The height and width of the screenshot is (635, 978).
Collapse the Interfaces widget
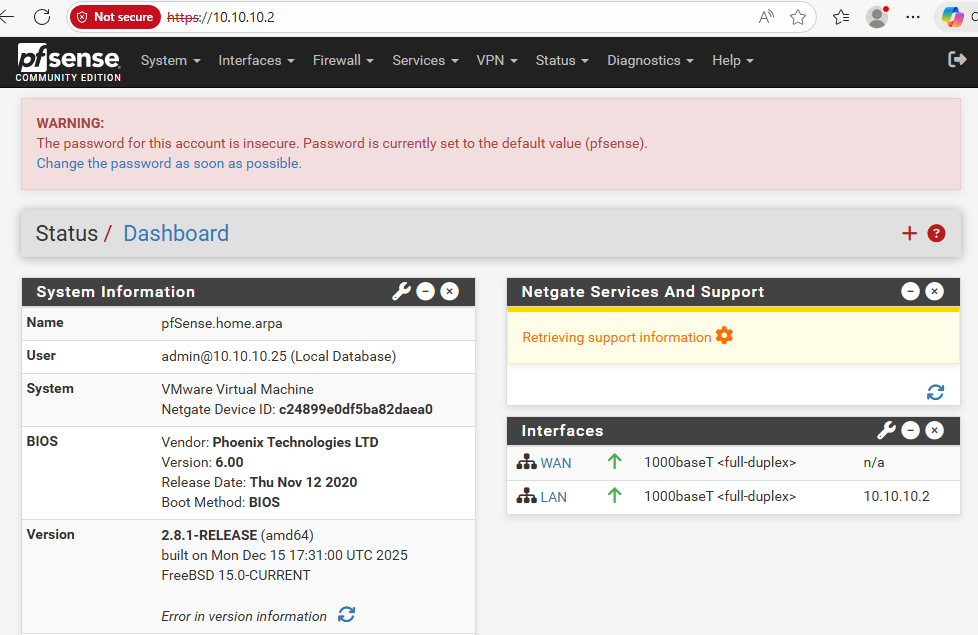tap(910, 430)
